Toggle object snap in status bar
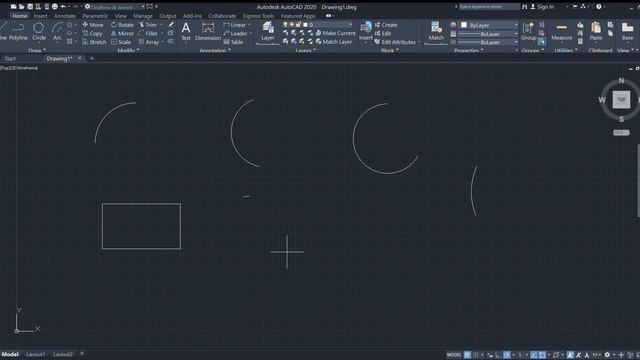The image size is (640, 360). pos(542,355)
